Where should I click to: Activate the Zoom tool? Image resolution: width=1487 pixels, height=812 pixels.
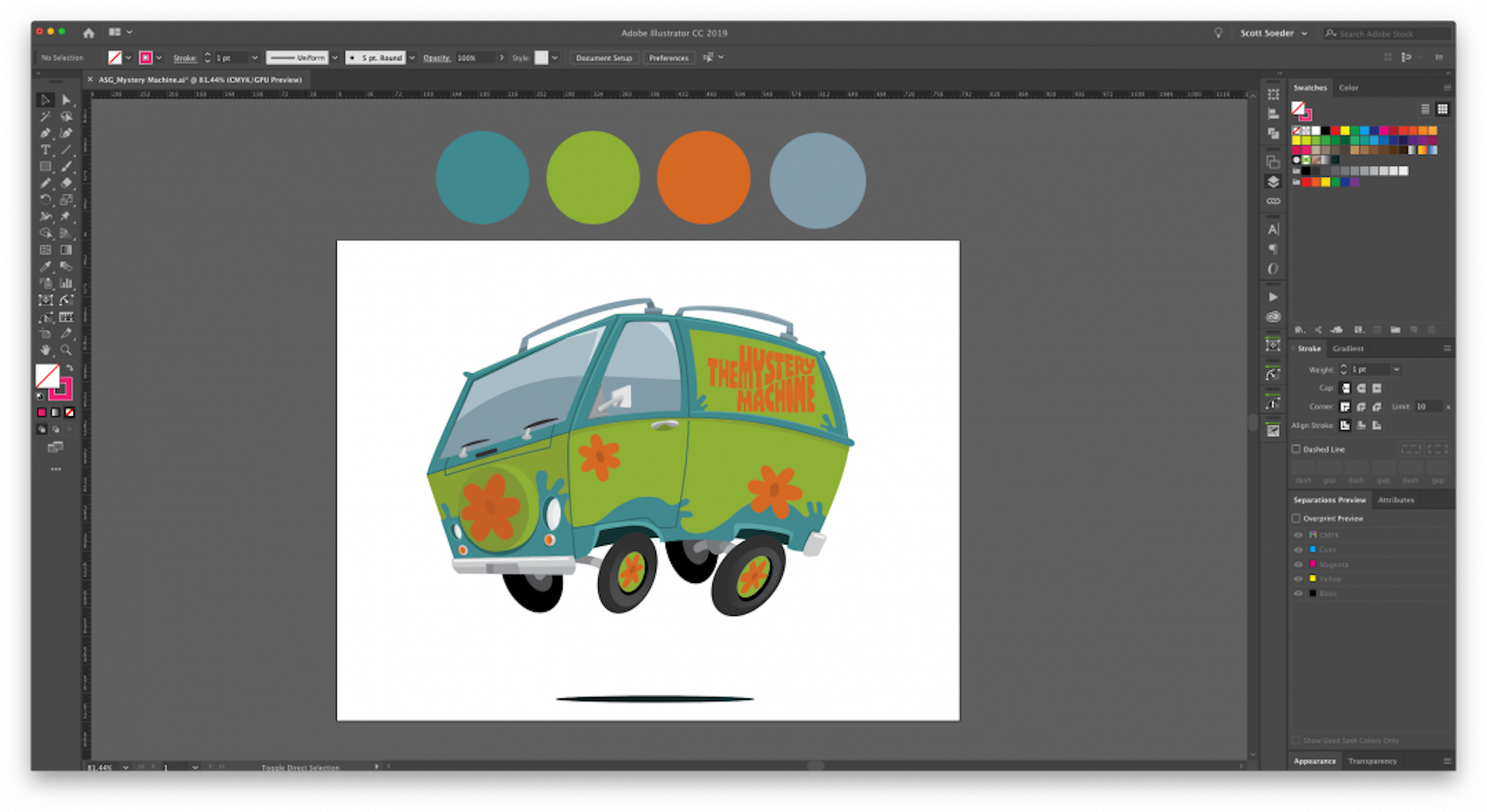click(67, 350)
